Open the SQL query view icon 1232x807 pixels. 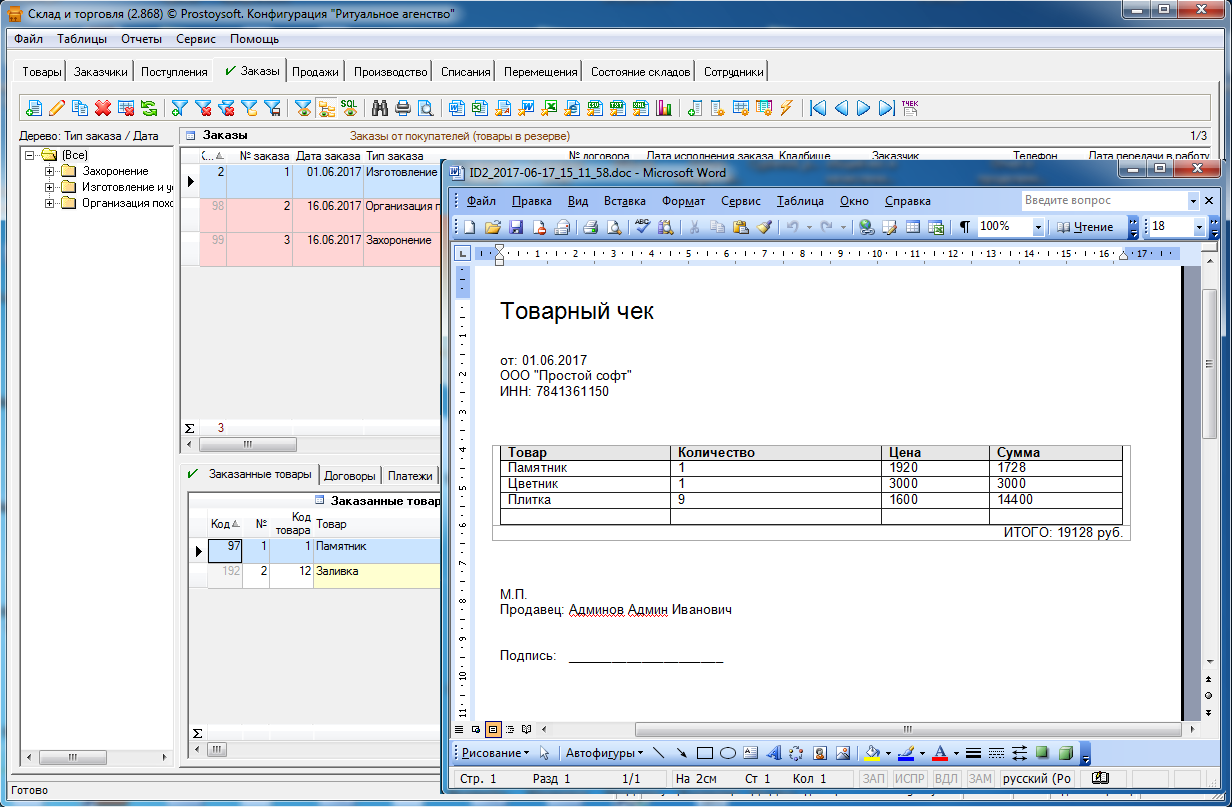coord(349,108)
